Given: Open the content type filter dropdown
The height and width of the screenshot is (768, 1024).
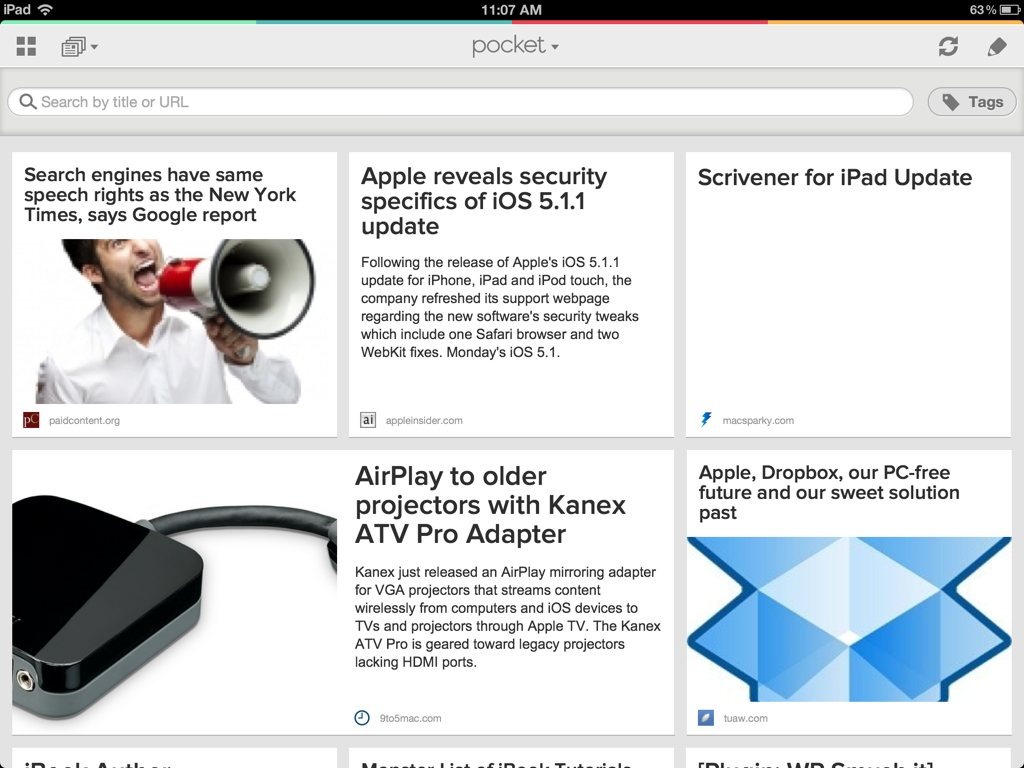Looking at the screenshot, I should point(79,46).
